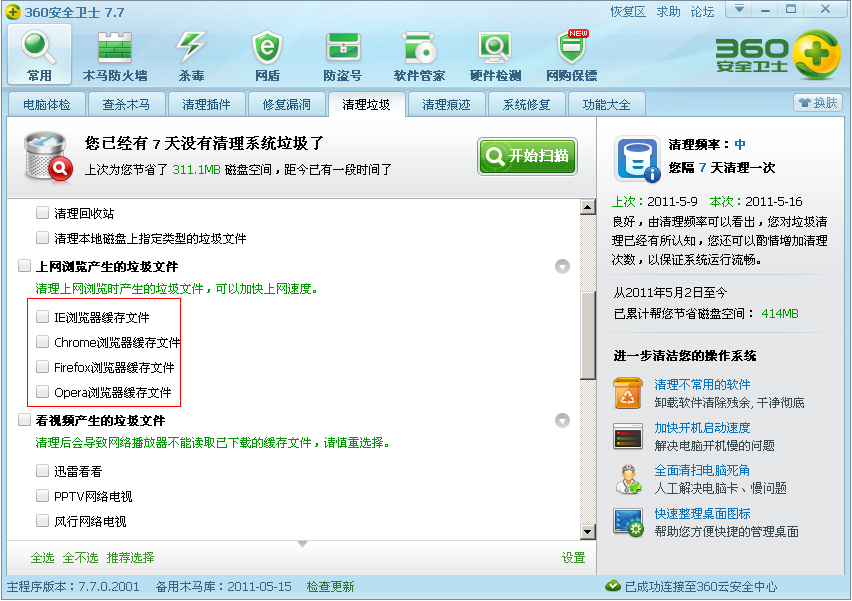Click 全选 select all link
This screenshot has width=852, height=601.
pyautogui.click(x=42, y=558)
